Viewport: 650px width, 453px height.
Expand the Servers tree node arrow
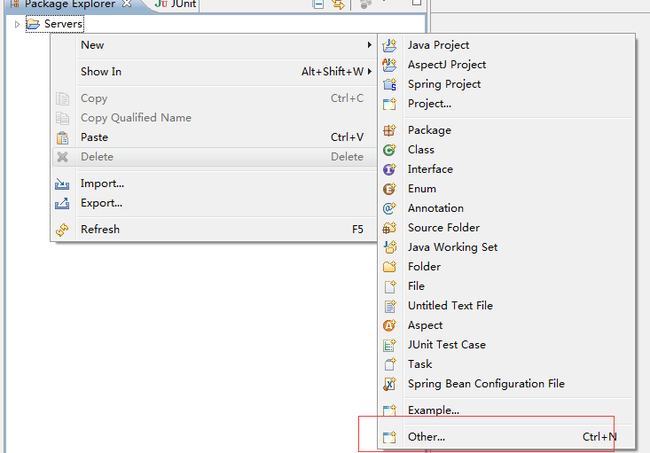pyautogui.click(x=17, y=24)
